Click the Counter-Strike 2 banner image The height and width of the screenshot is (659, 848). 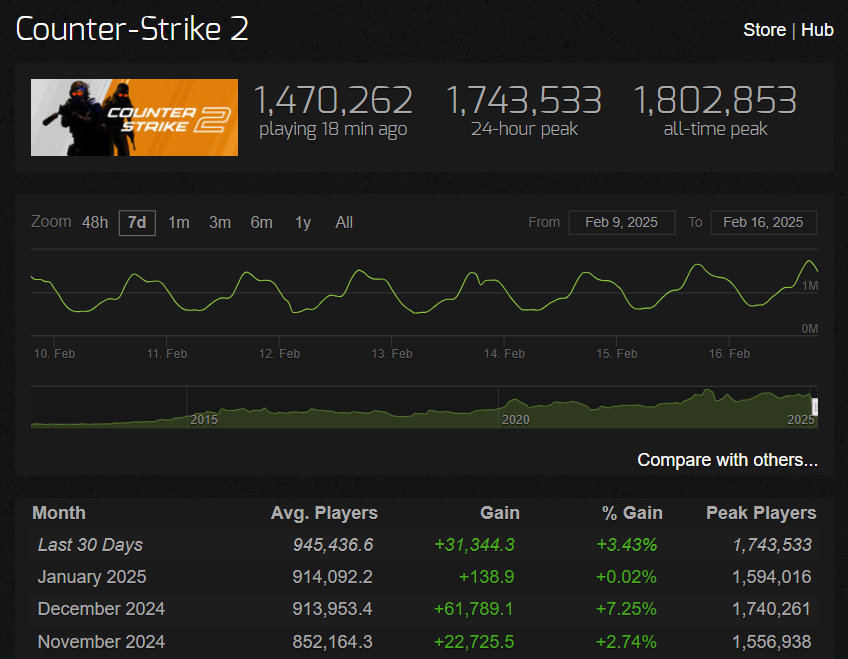[134, 117]
